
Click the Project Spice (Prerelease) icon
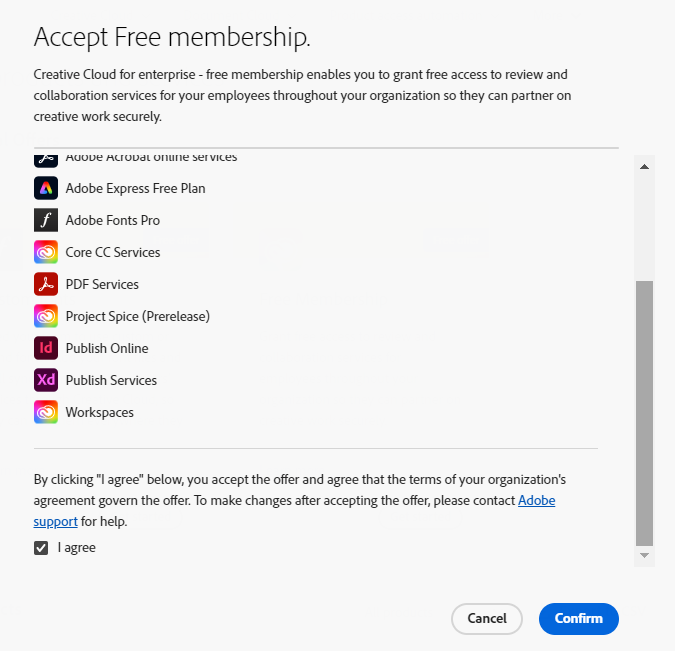click(x=46, y=316)
